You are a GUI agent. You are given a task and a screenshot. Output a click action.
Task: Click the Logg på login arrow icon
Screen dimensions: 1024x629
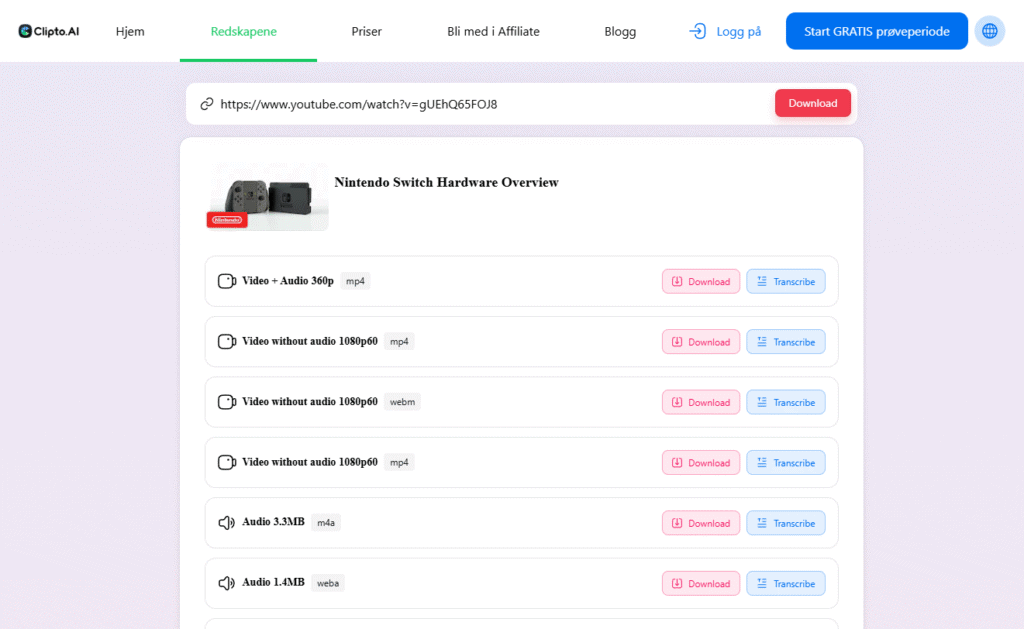tap(698, 31)
